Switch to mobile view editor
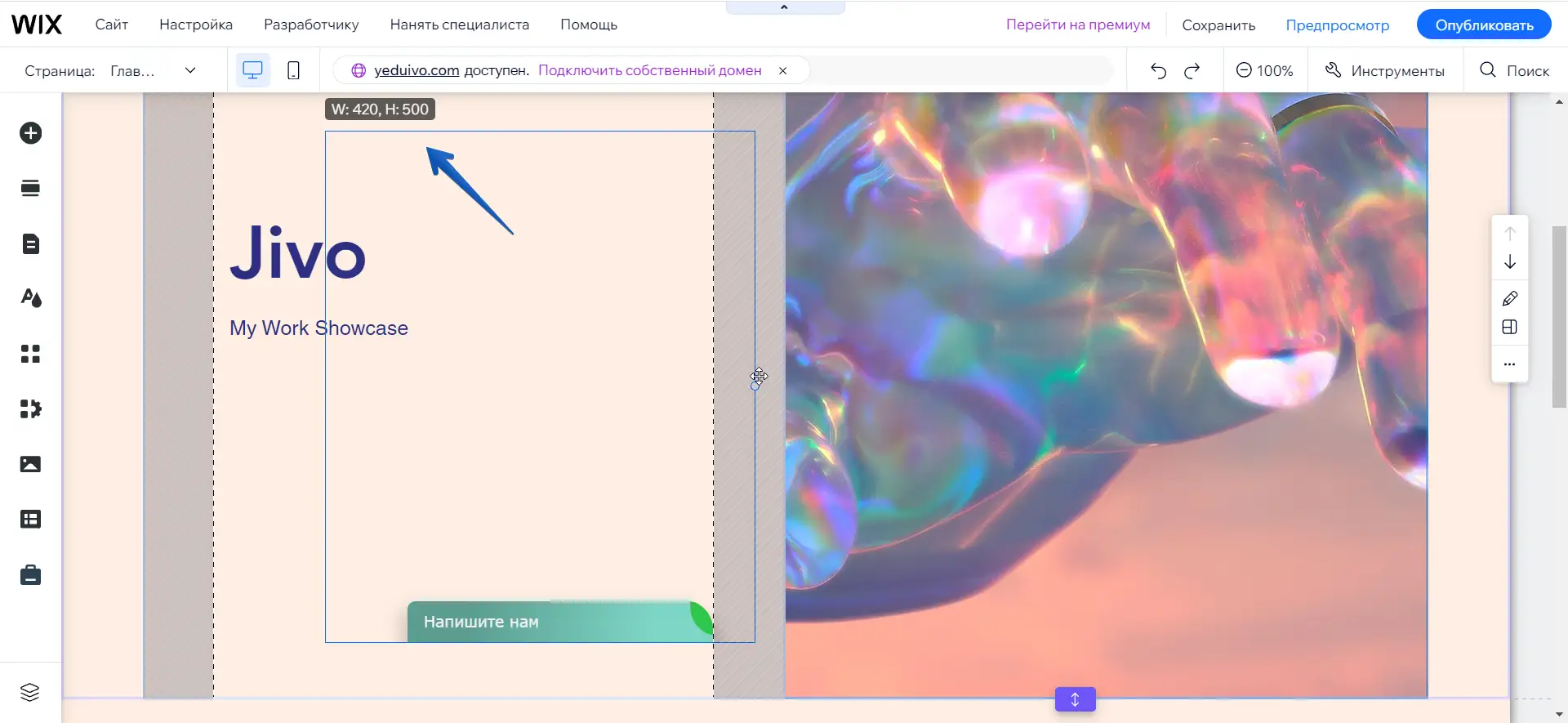Screen dimensions: 1568x723 [293, 71]
